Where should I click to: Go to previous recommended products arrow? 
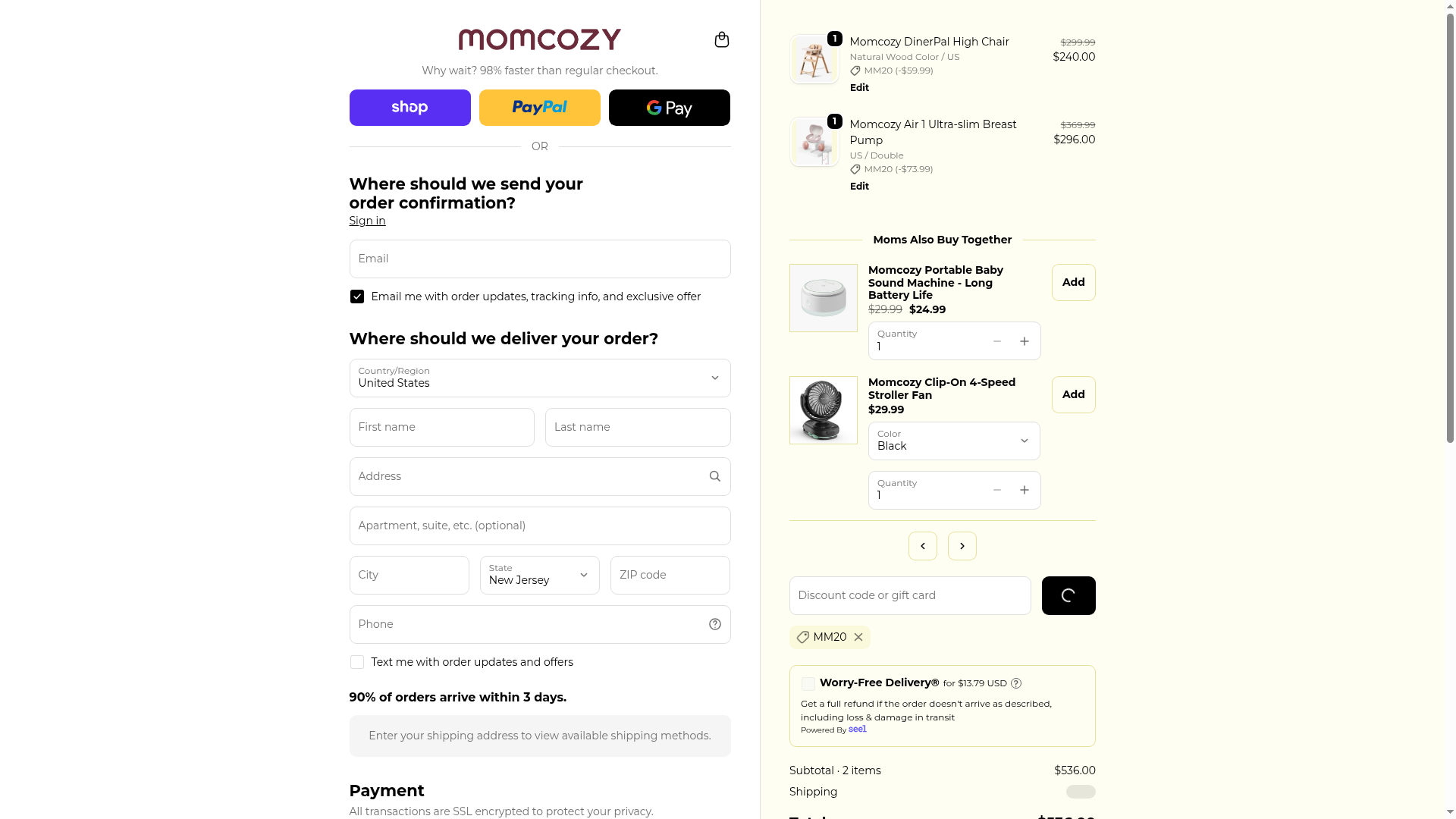click(x=922, y=546)
